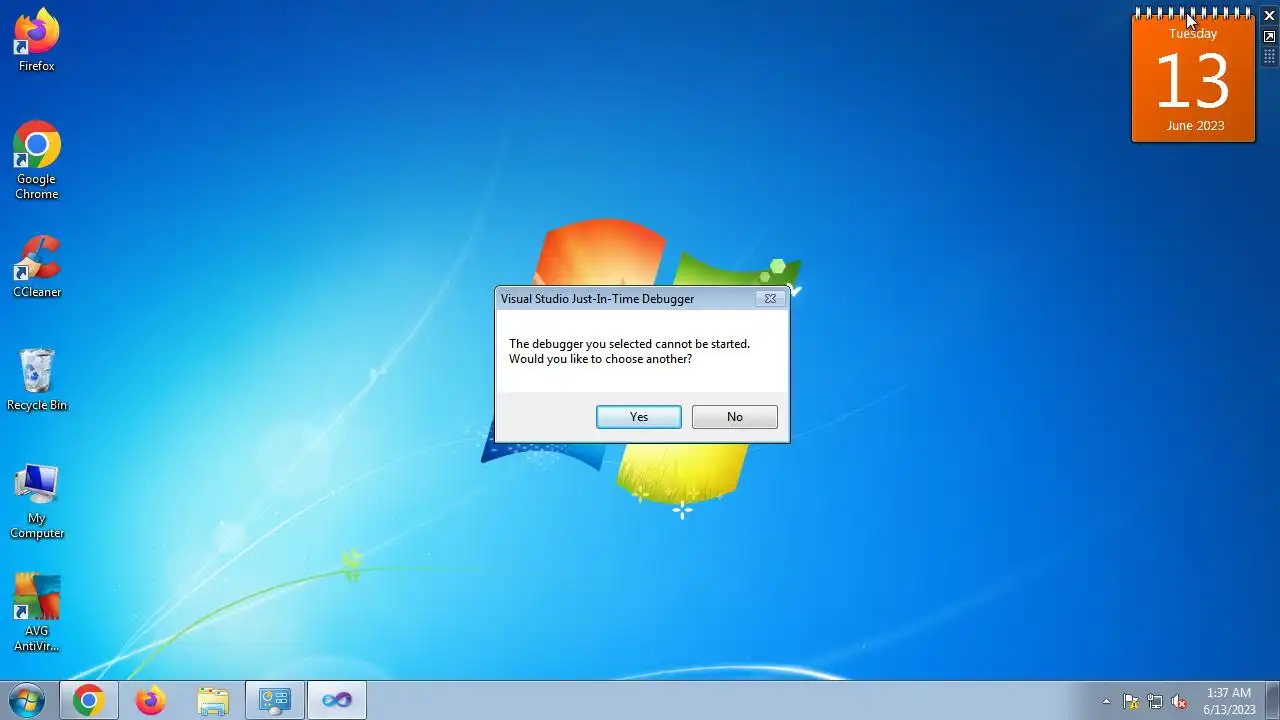1280x720 pixels.
Task: Select the My Computer desktop icon
Action: coord(37,501)
